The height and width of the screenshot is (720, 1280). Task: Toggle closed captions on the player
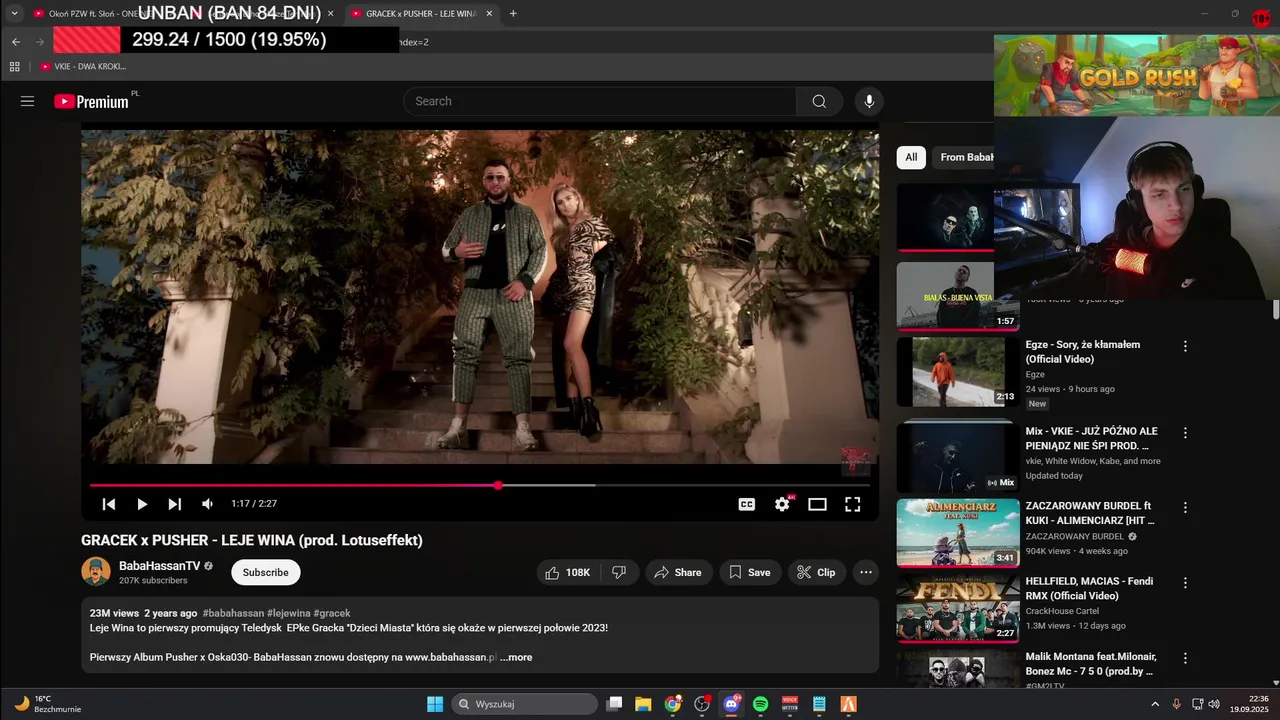pos(747,504)
